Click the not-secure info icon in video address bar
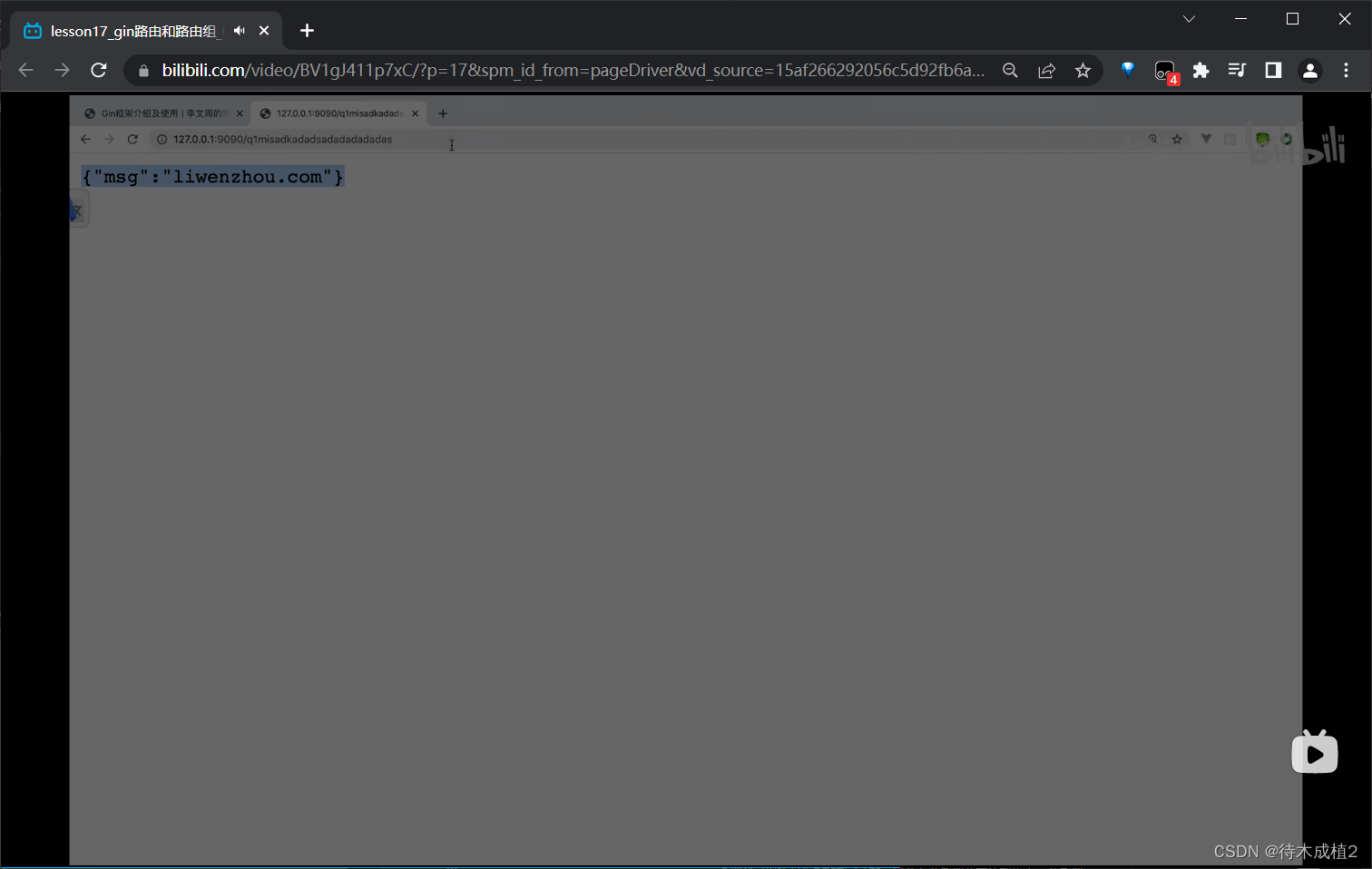The height and width of the screenshot is (869, 1372). (162, 140)
